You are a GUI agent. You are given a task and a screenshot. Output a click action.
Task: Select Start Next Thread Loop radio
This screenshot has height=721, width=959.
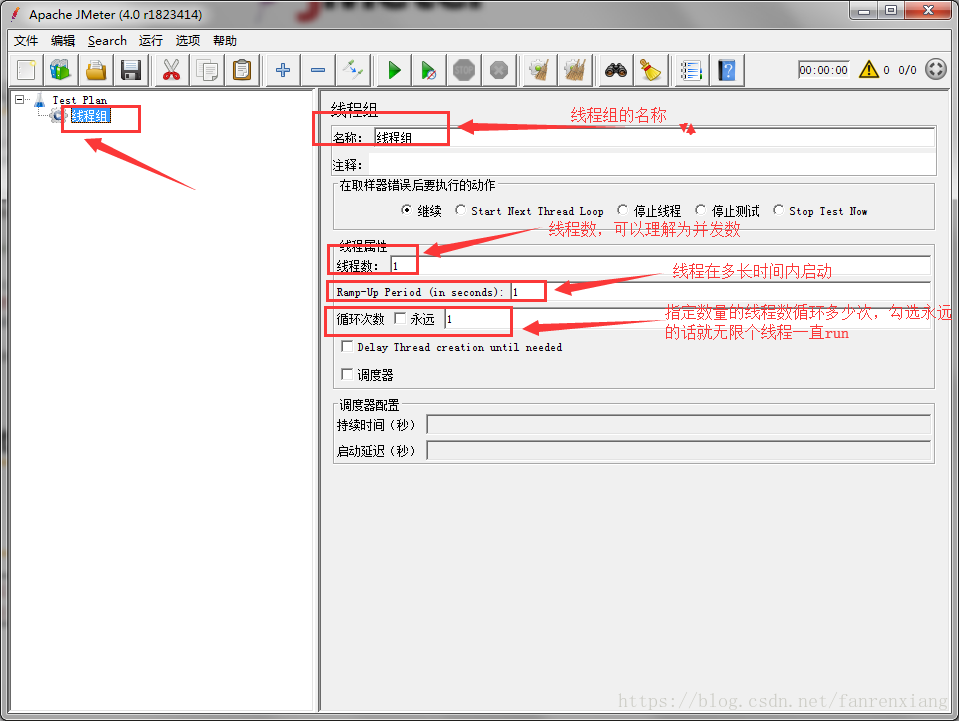click(x=460, y=210)
